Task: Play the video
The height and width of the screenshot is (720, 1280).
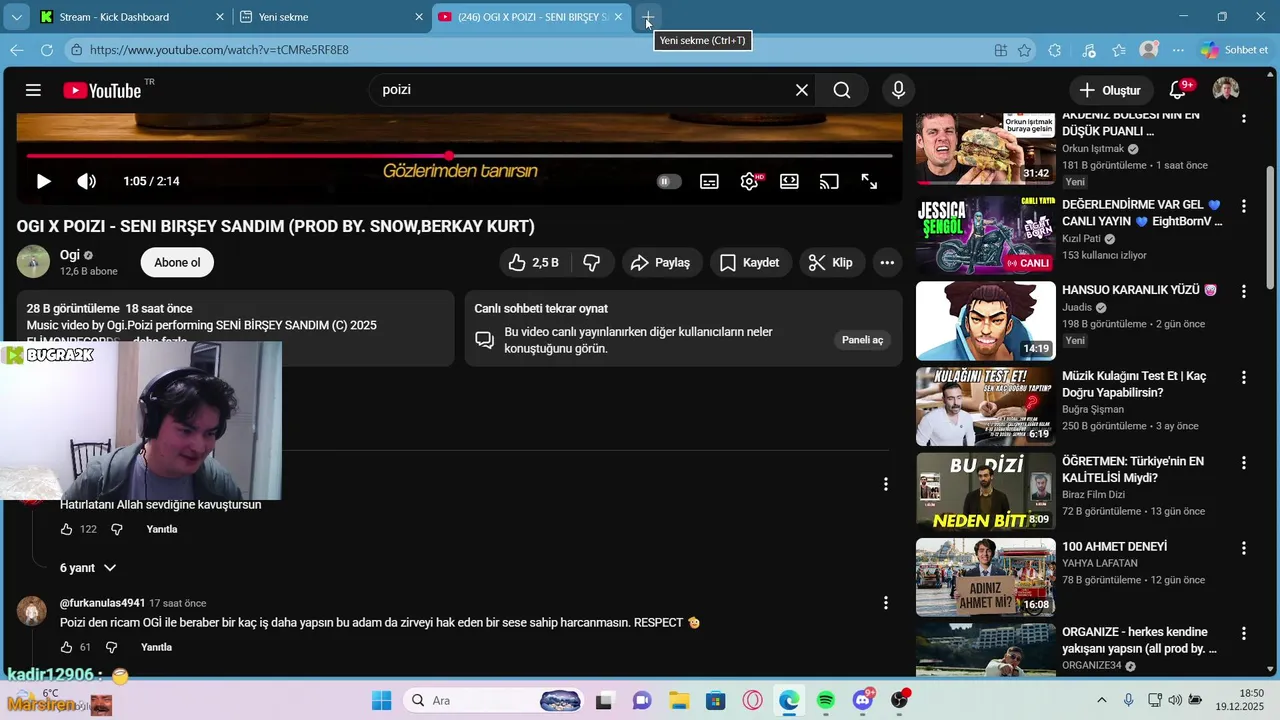Action: pos(43,181)
